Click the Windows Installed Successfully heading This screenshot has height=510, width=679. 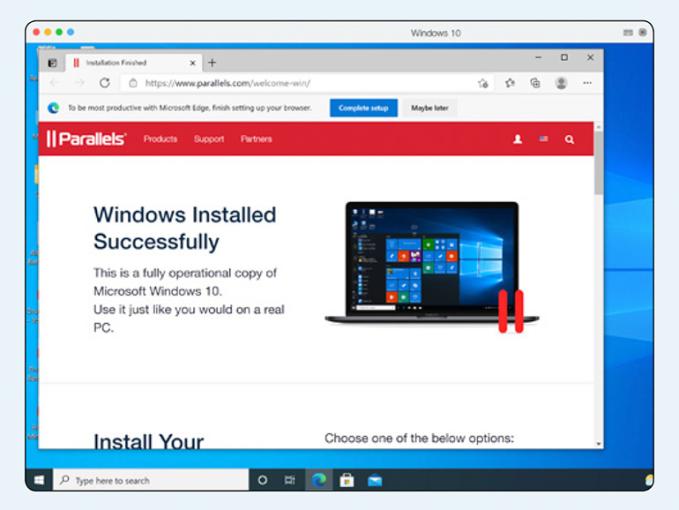185,228
